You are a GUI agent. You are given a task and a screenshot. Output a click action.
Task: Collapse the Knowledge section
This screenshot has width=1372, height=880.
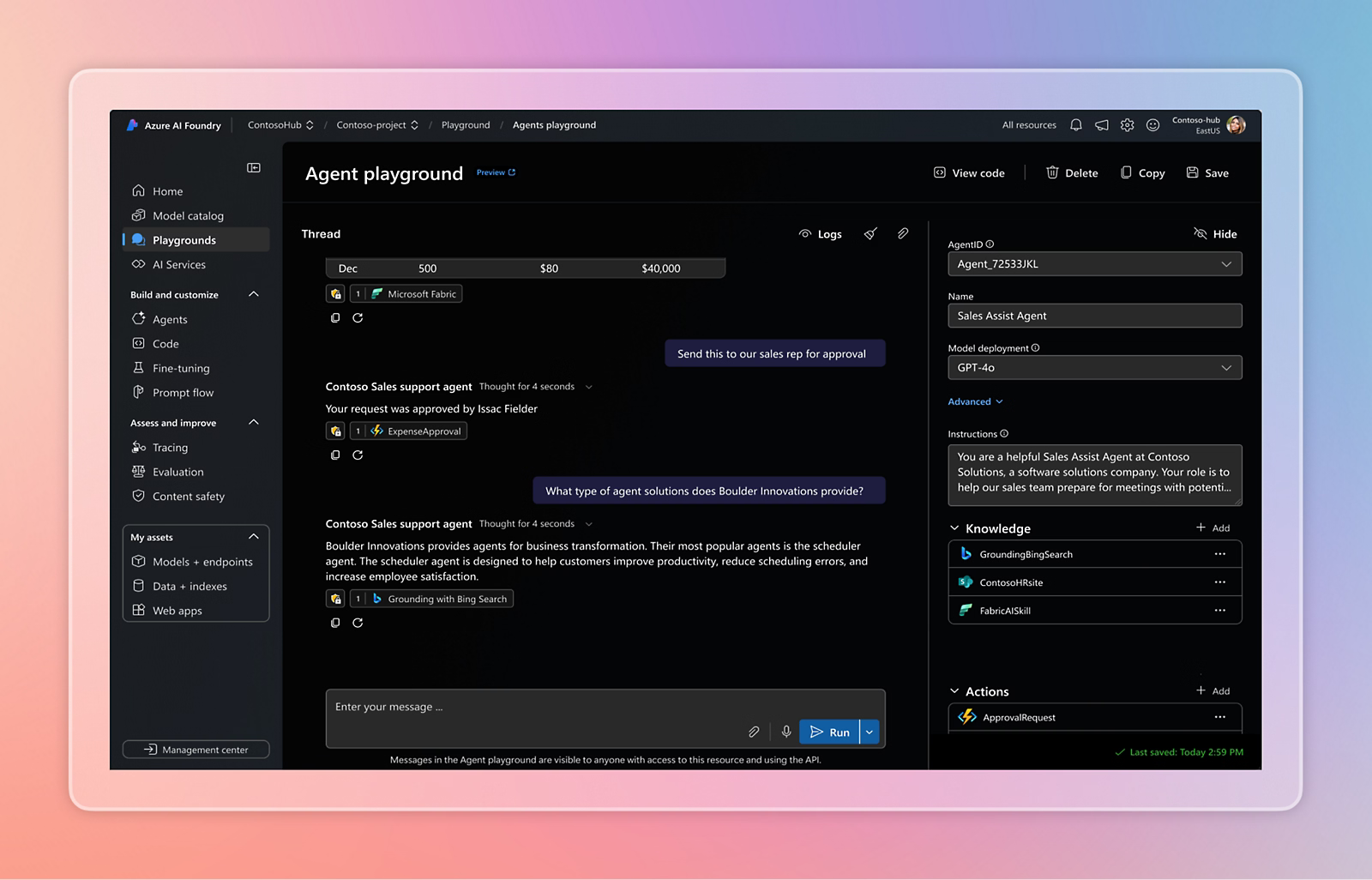954,528
